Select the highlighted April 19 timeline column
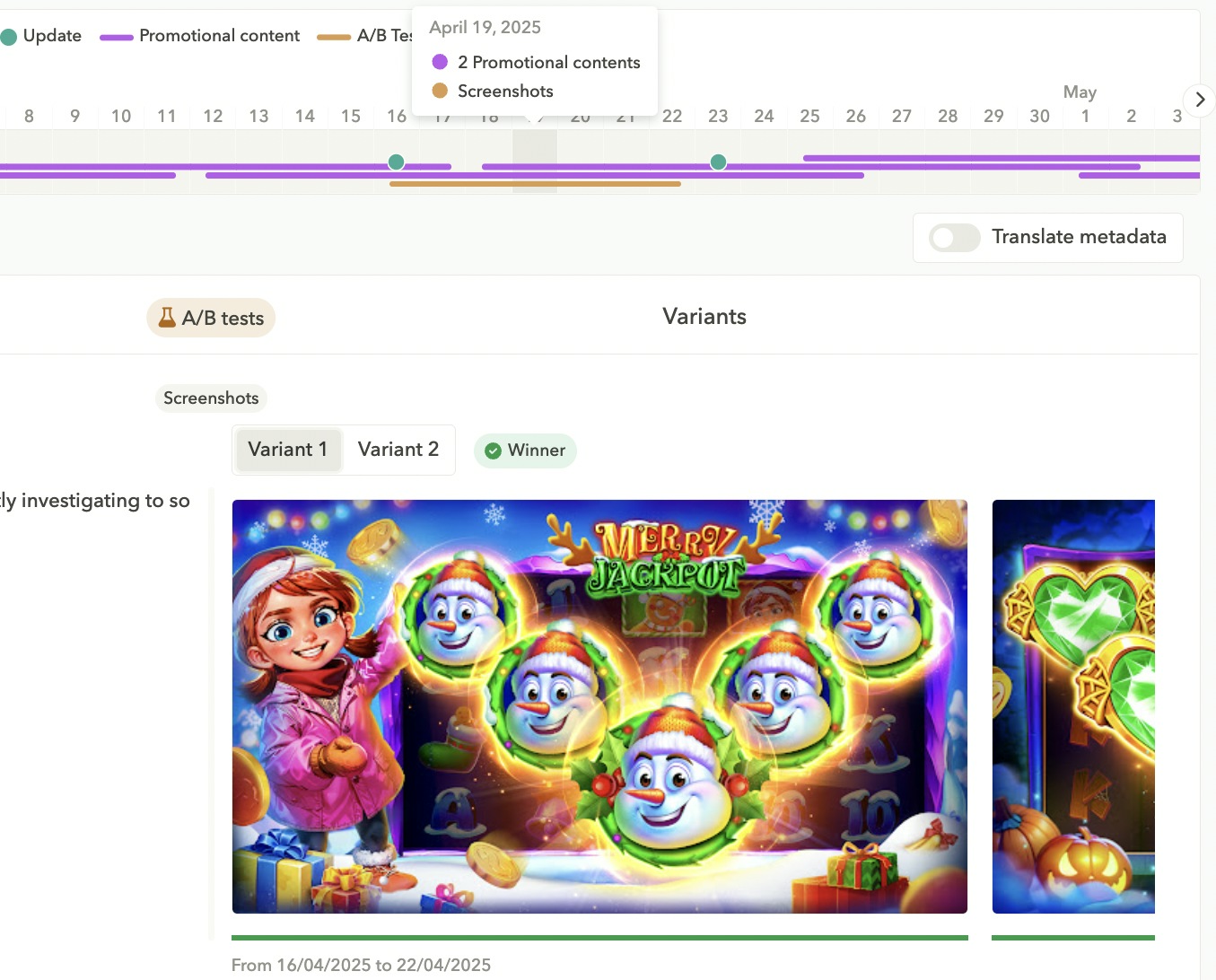 pyautogui.click(x=535, y=162)
